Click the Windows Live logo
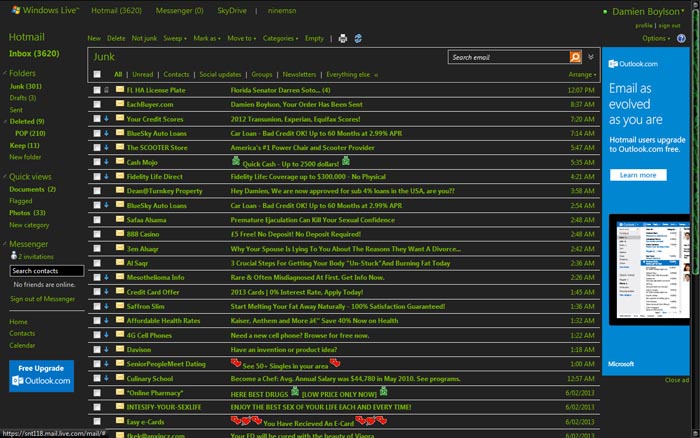Image resolution: width=700 pixels, height=438 pixels. tap(45, 10)
